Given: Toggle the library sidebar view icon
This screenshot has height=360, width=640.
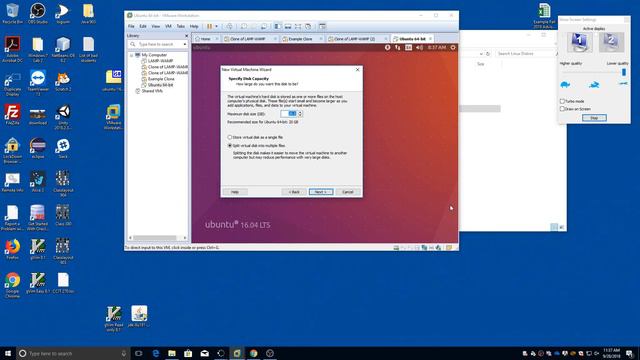Looking at the screenshot, I should click(x=278, y=27).
